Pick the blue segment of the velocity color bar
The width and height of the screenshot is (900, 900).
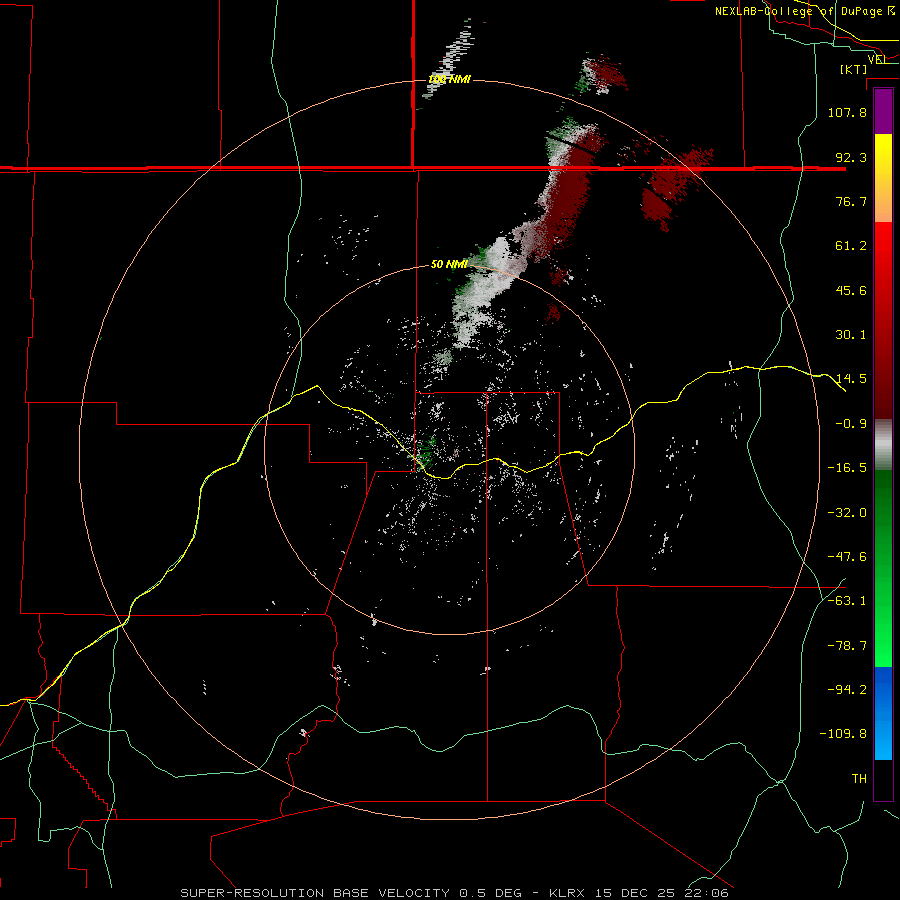(x=883, y=713)
